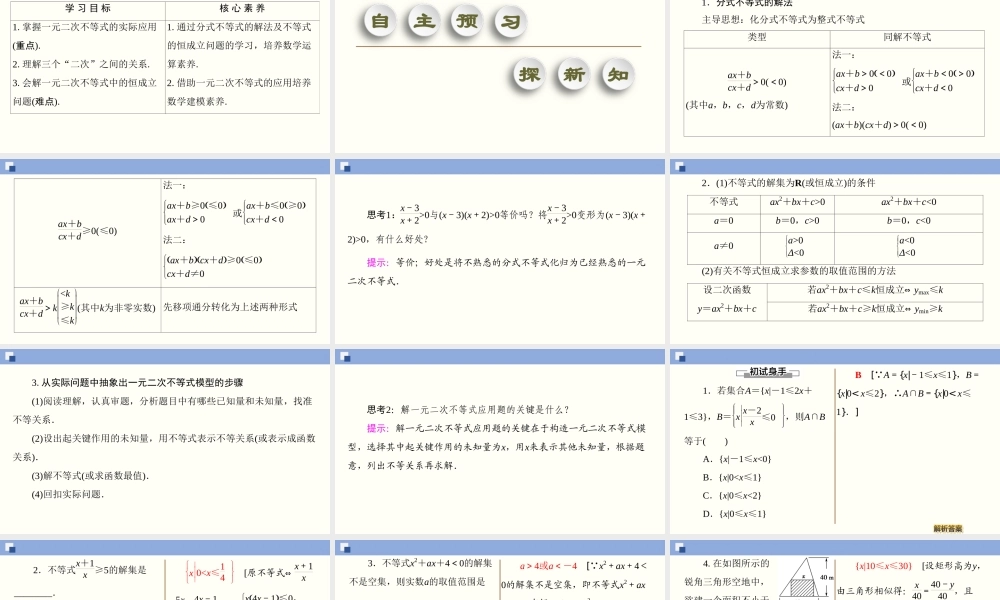Image resolution: width=1000 pixels, height=600 pixels.
Task: Click the 解析答案 link
Action: click(x=948, y=529)
